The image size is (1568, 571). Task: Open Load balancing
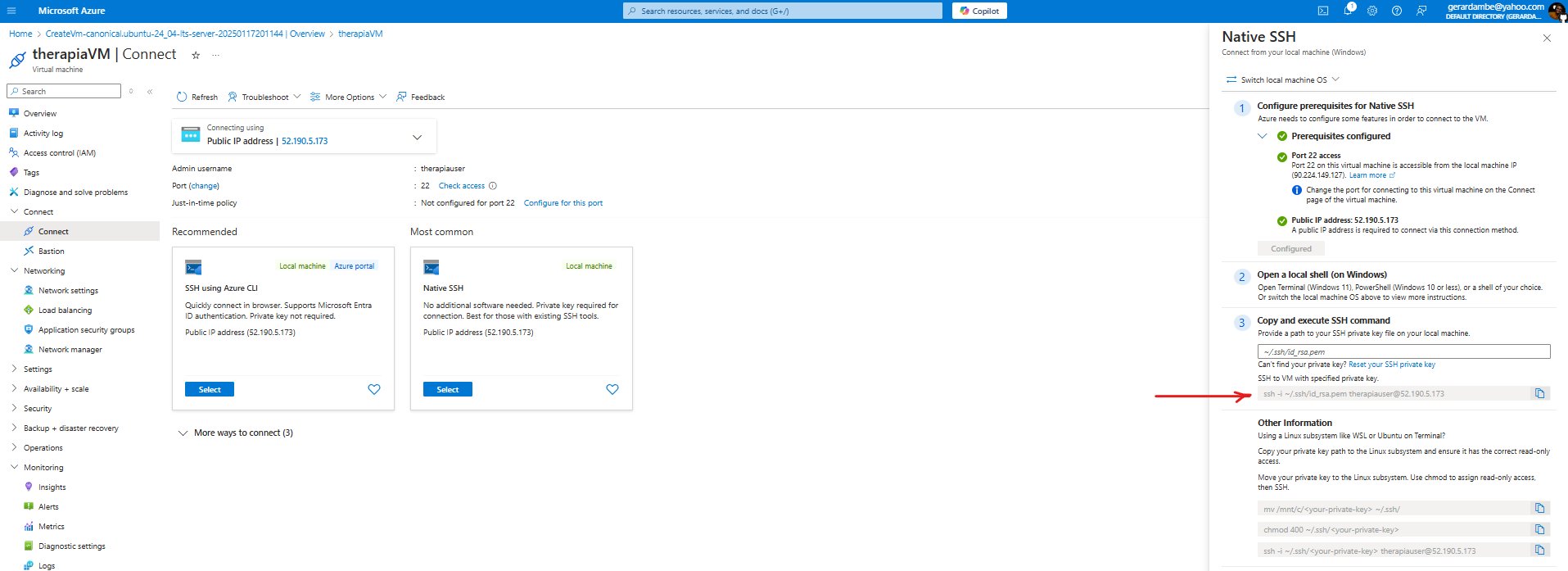coord(65,310)
